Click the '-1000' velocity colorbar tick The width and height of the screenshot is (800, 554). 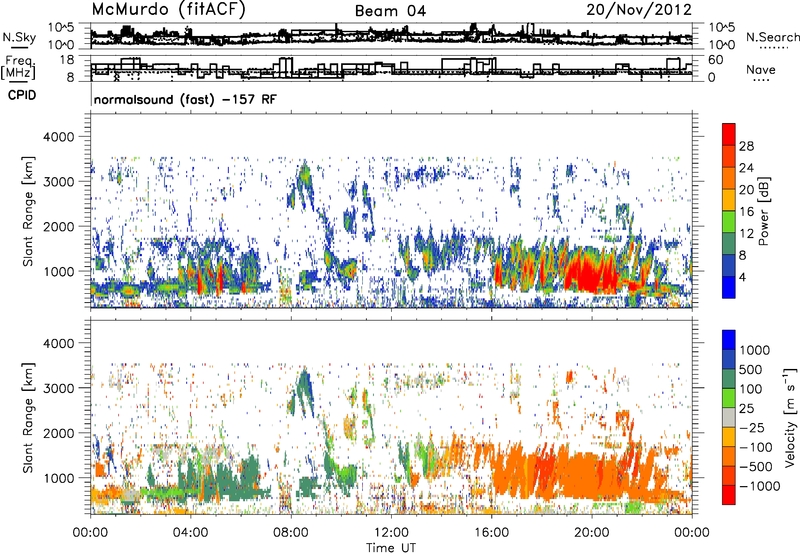pyautogui.click(x=760, y=486)
